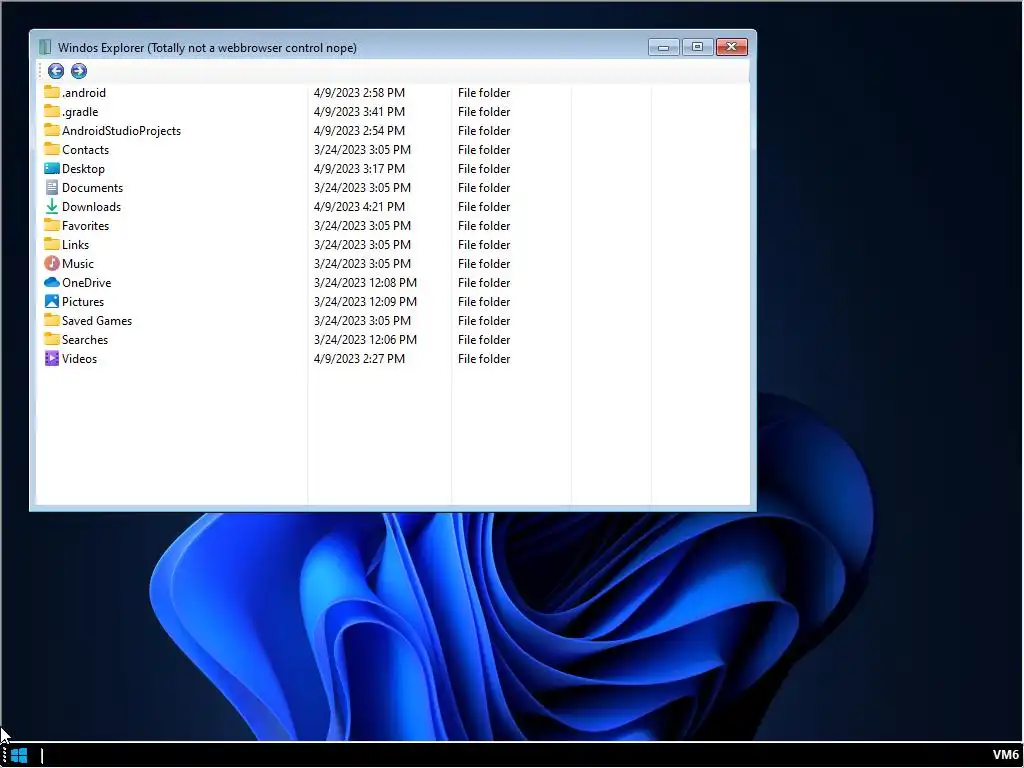Image resolution: width=1024 pixels, height=768 pixels.
Task: Click the Searches folder icon
Action: click(52, 339)
